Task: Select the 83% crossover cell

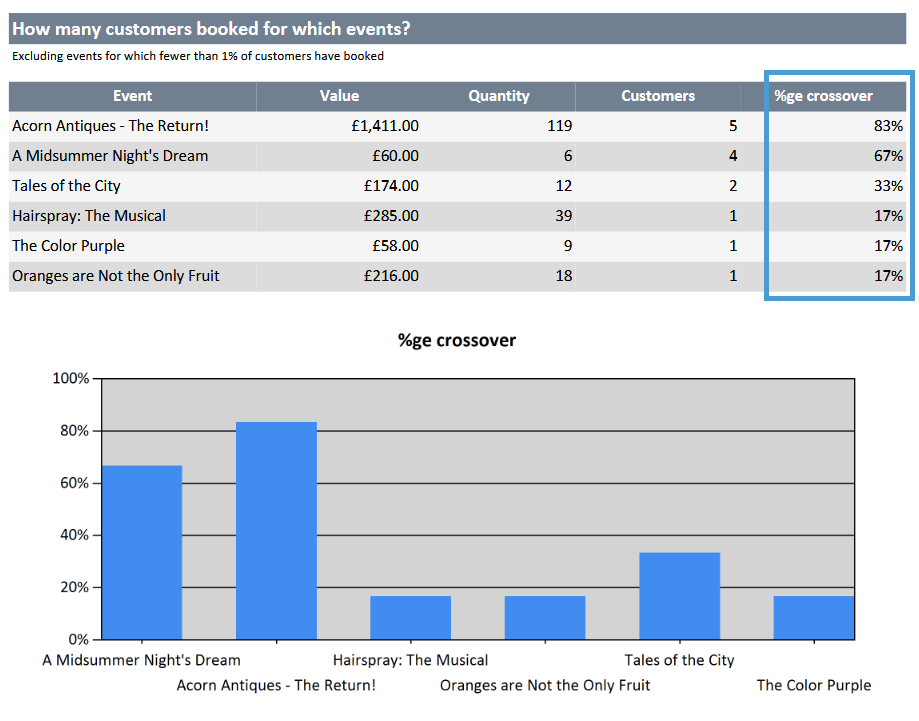Action: coord(888,126)
